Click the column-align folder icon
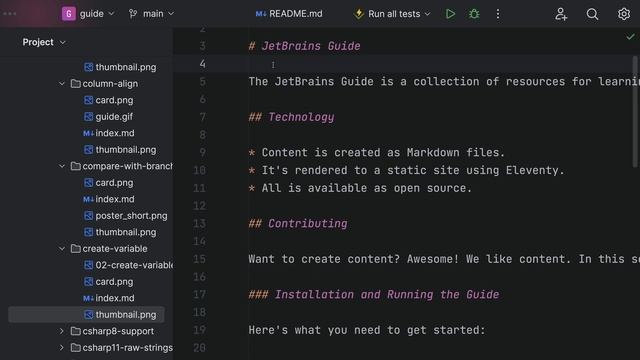This screenshot has height=360, width=640. click(76, 84)
